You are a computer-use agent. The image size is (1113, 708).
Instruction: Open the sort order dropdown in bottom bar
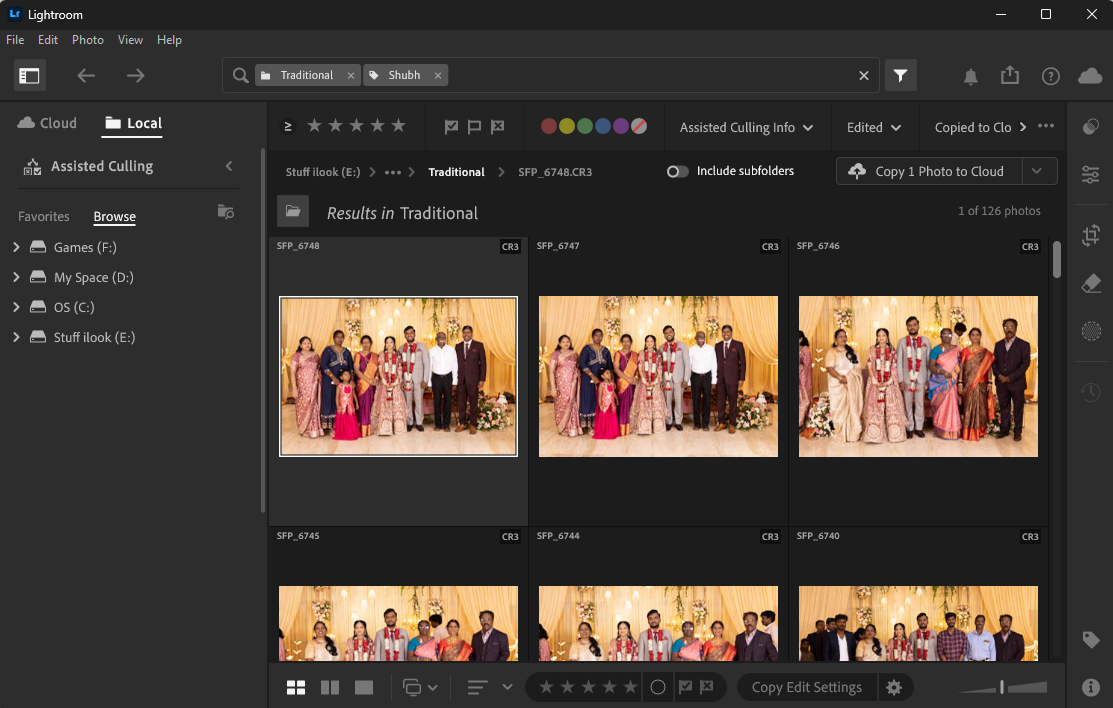tap(508, 687)
